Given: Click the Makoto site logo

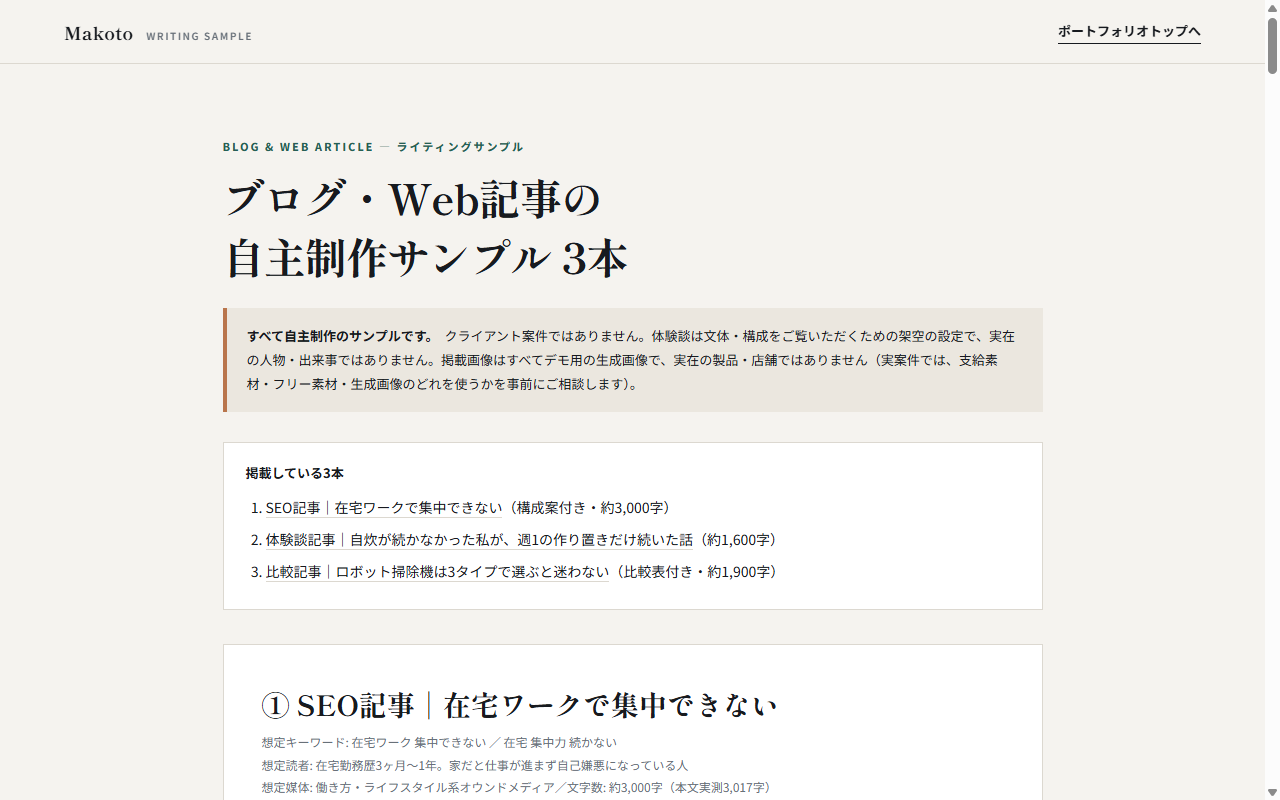Looking at the screenshot, I should pyautogui.click(x=99, y=33).
